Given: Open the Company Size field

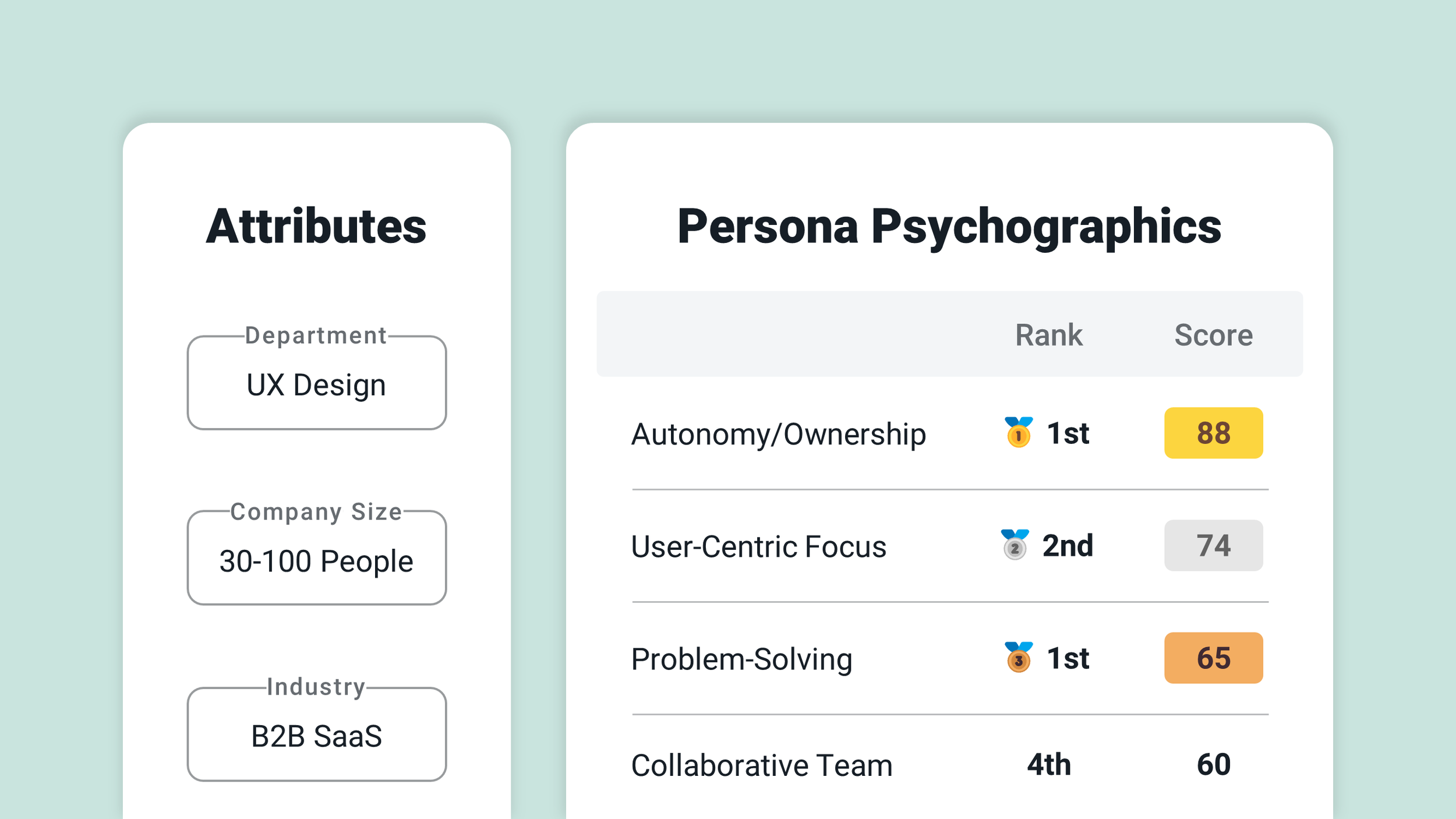Looking at the screenshot, I should pyautogui.click(x=317, y=558).
